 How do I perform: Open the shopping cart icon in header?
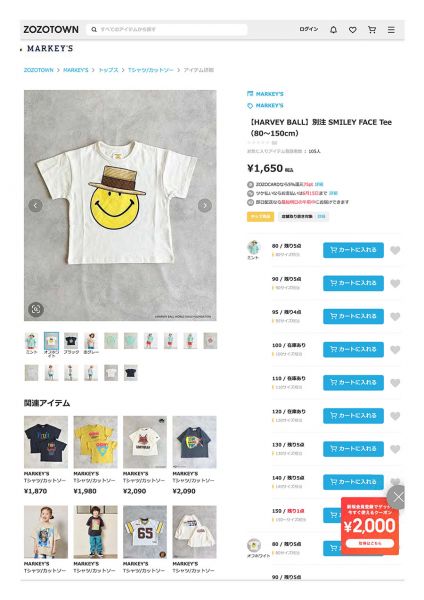click(372, 29)
